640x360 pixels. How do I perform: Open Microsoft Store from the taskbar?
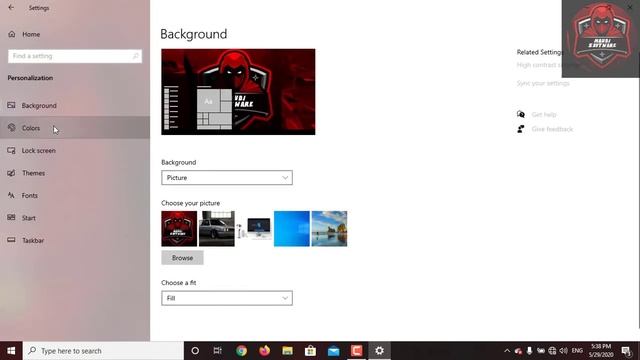(x=310, y=351)
